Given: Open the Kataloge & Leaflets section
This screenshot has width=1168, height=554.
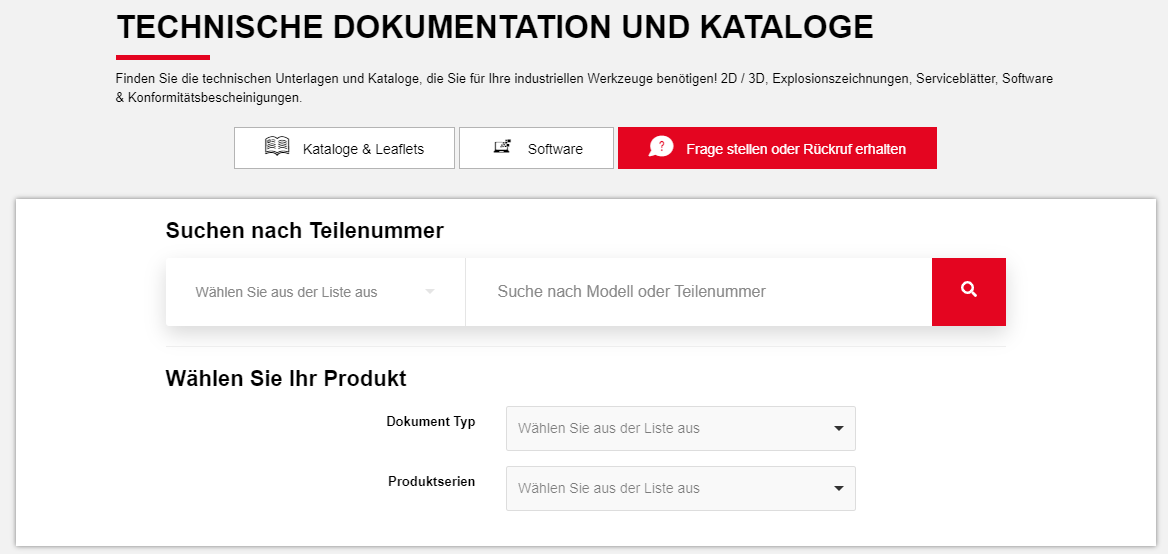Looking at the screenshot, I should pyautogui.click(x=344, y=148).
